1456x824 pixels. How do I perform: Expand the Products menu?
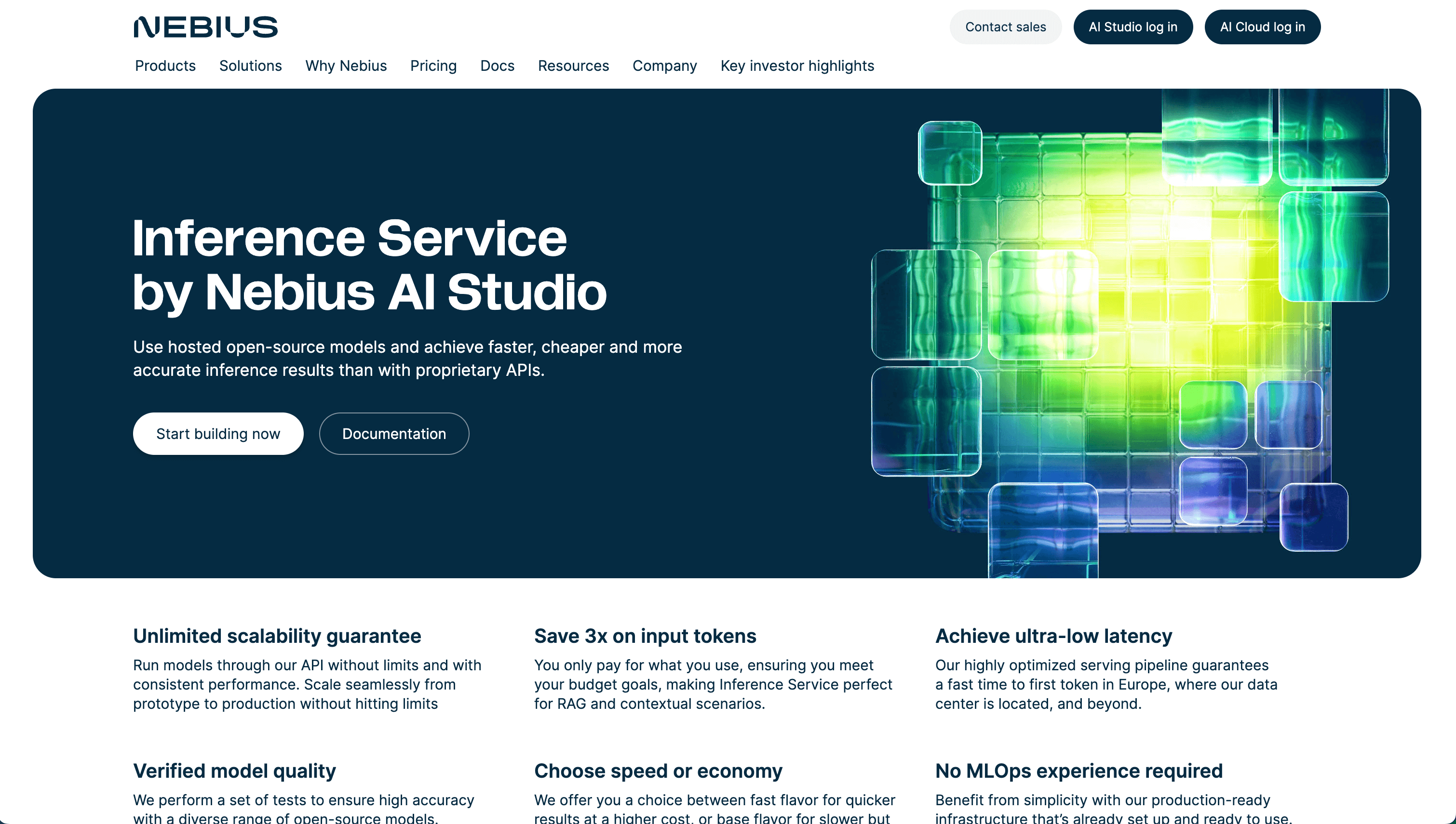(165, 66)
